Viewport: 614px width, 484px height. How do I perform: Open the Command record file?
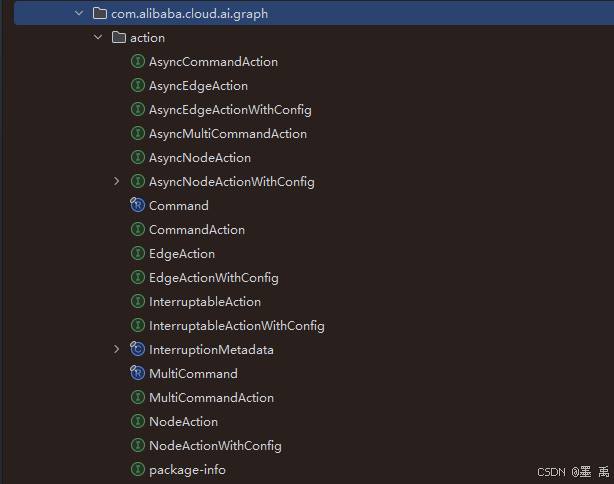[x=179, y=206]
